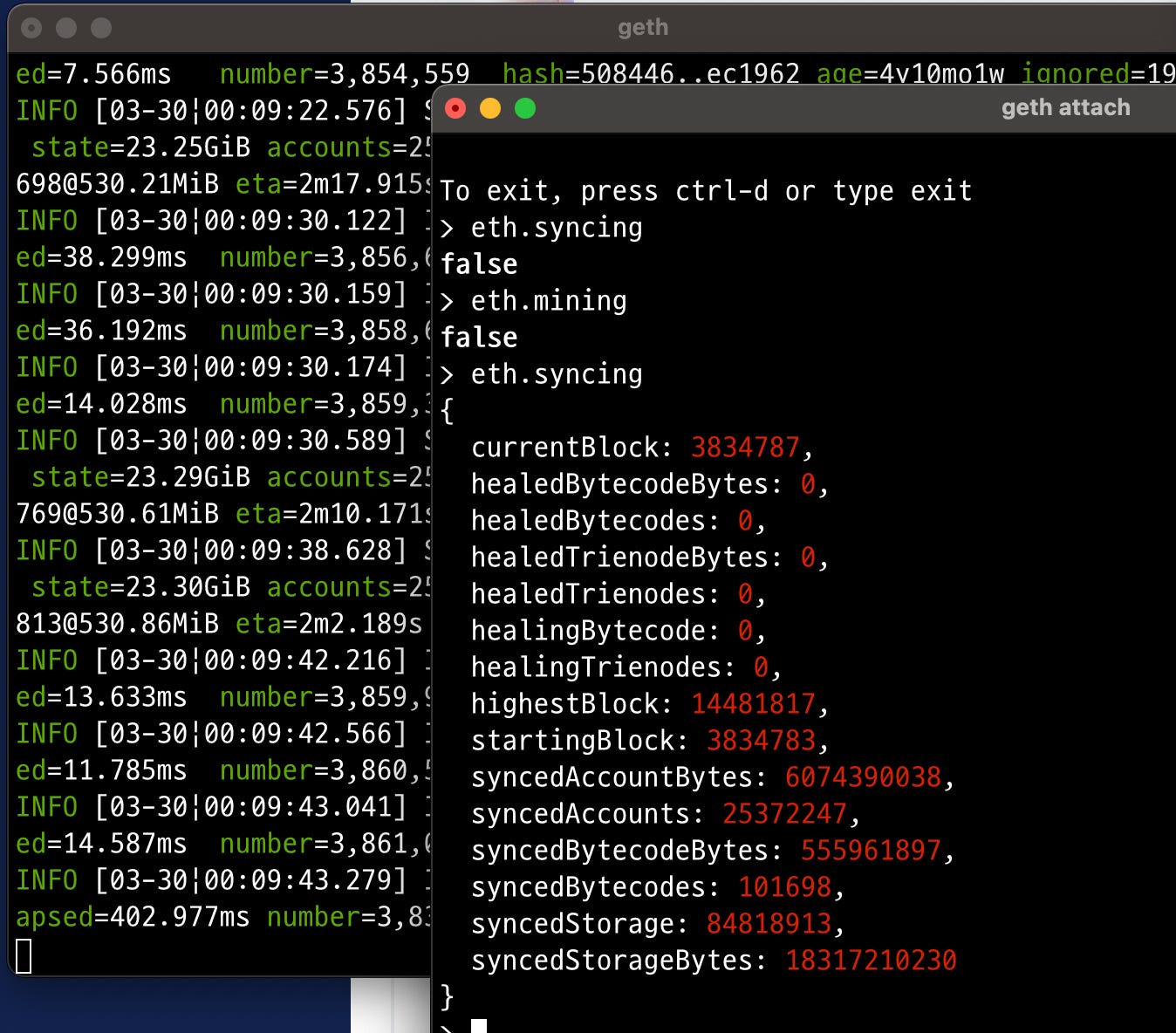
Task: Click the healedBytecodeBytes label
Action: (628, 484)
